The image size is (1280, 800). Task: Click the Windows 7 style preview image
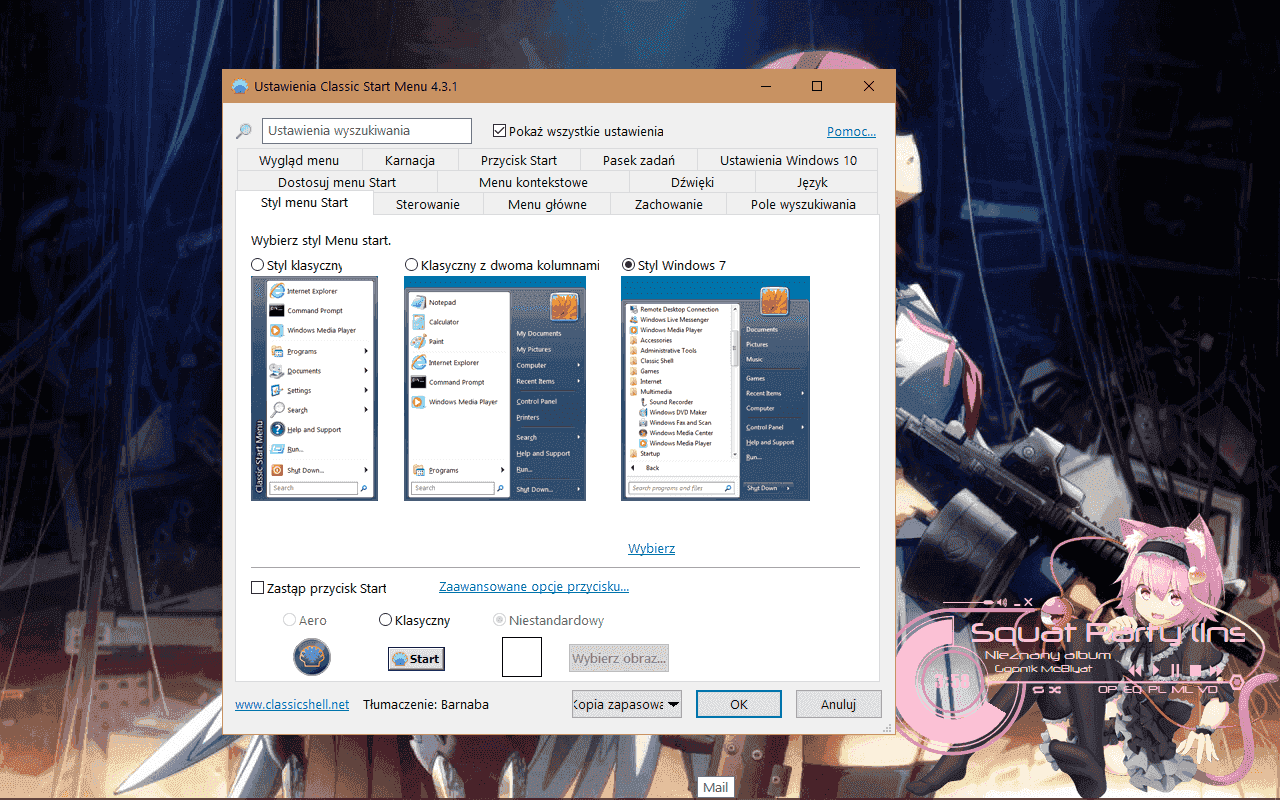point(715,388)
